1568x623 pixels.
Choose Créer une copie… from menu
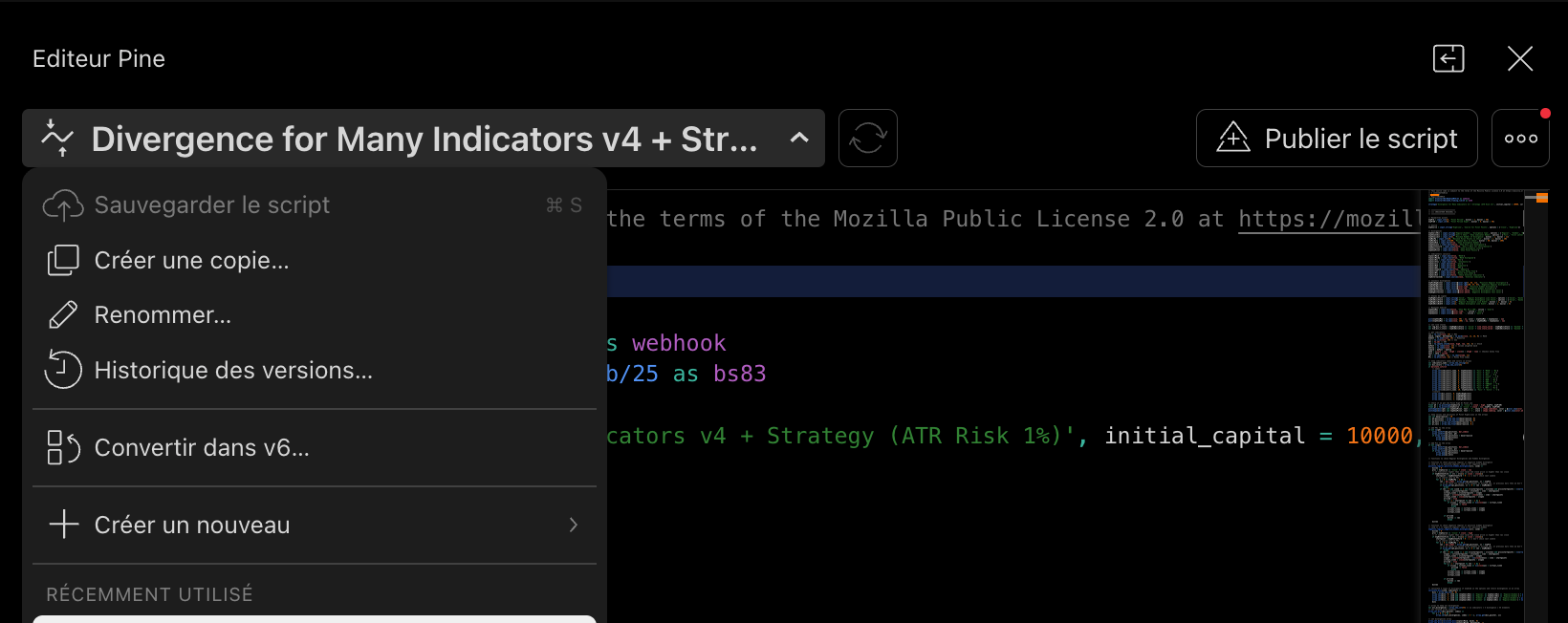(315, 260)
